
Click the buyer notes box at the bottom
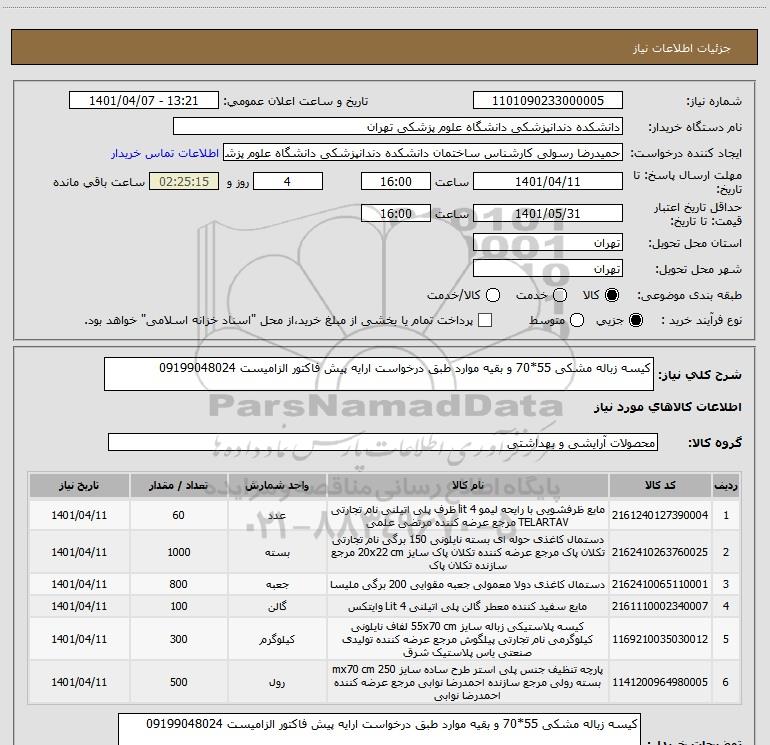point(380,729)
